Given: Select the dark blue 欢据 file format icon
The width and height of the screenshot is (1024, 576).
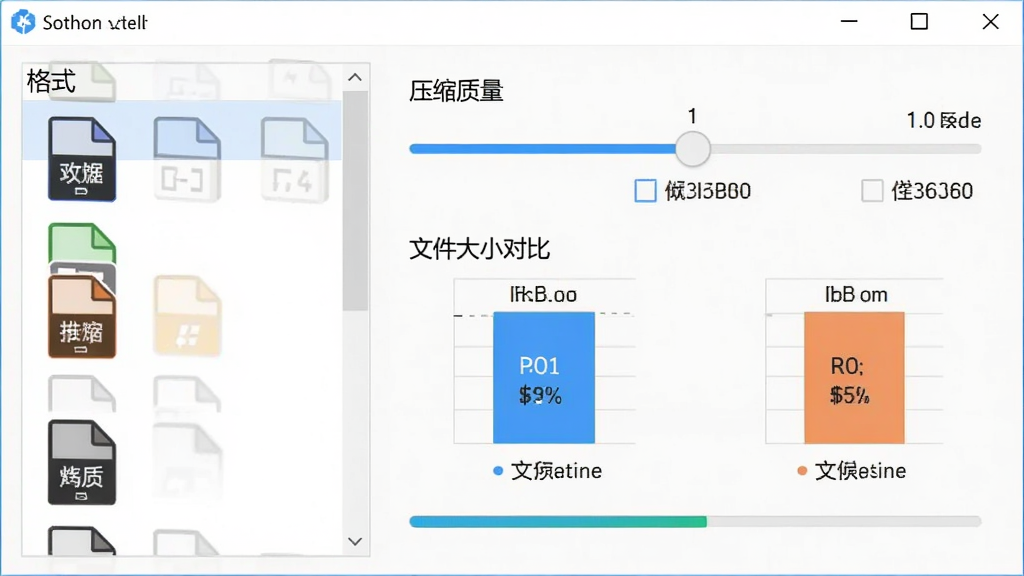Looking at the screenshot, I should tap(82, 159).
